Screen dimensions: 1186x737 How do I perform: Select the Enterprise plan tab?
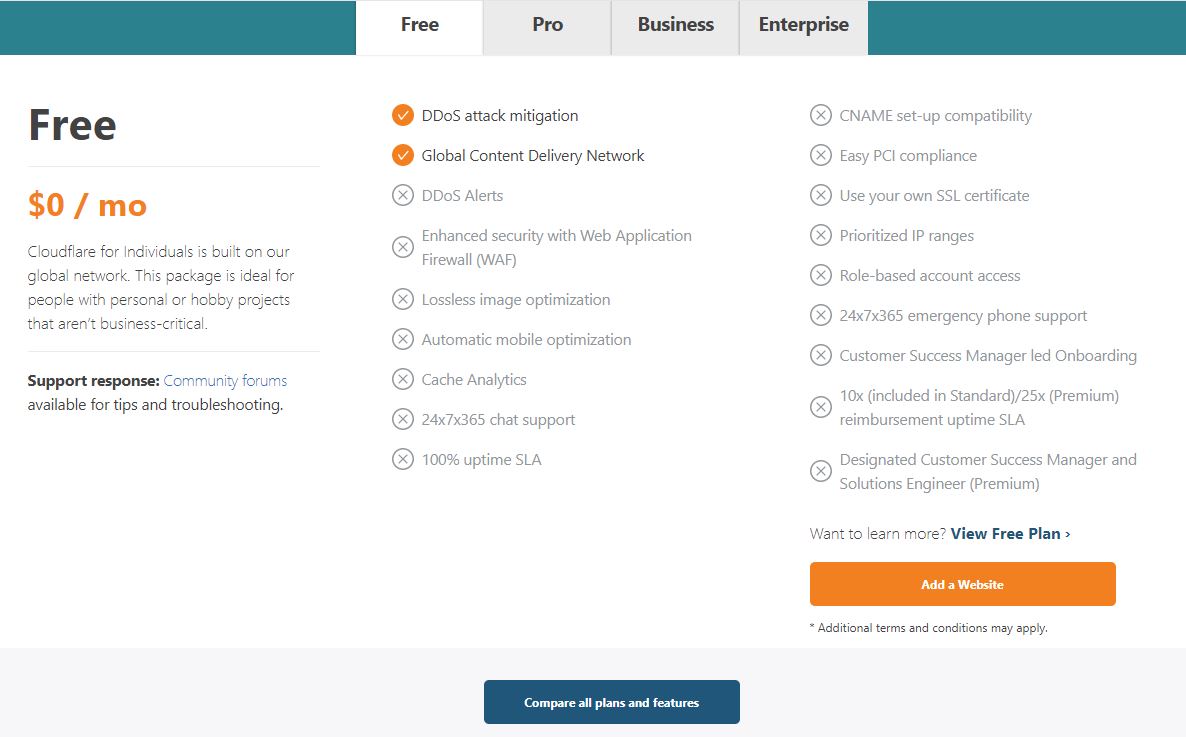point(803,26)
